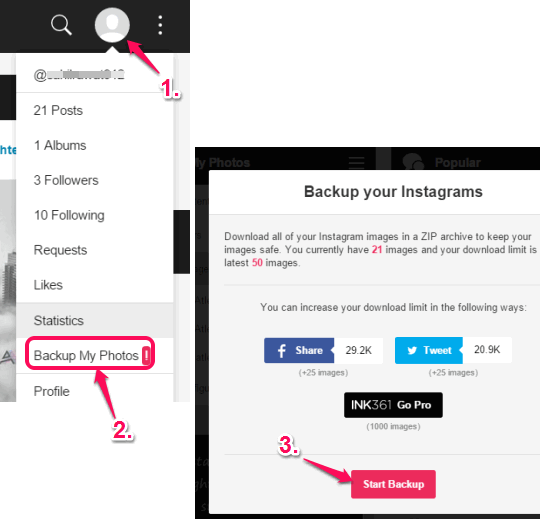Click the Popular tab
Screen dimensions: 540x519
pos(457,163)
